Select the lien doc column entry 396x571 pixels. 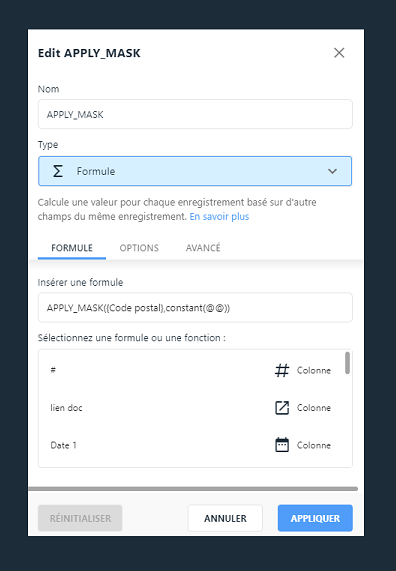pyautogui.click(x=191, y=408)
